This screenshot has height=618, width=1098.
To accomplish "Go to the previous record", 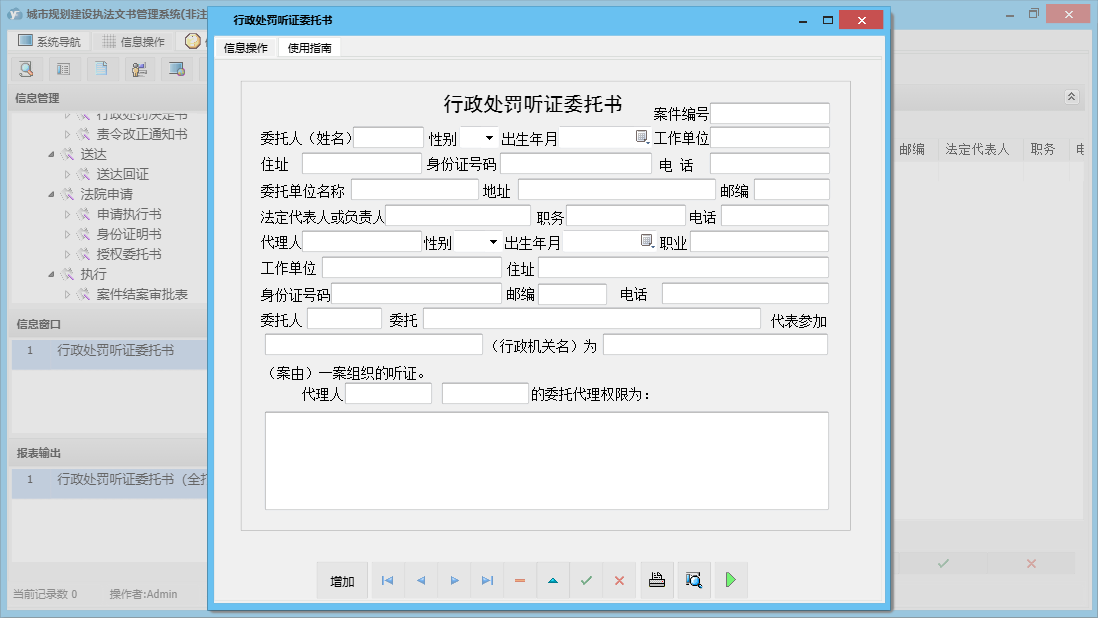I will click(x=420, y=580).
